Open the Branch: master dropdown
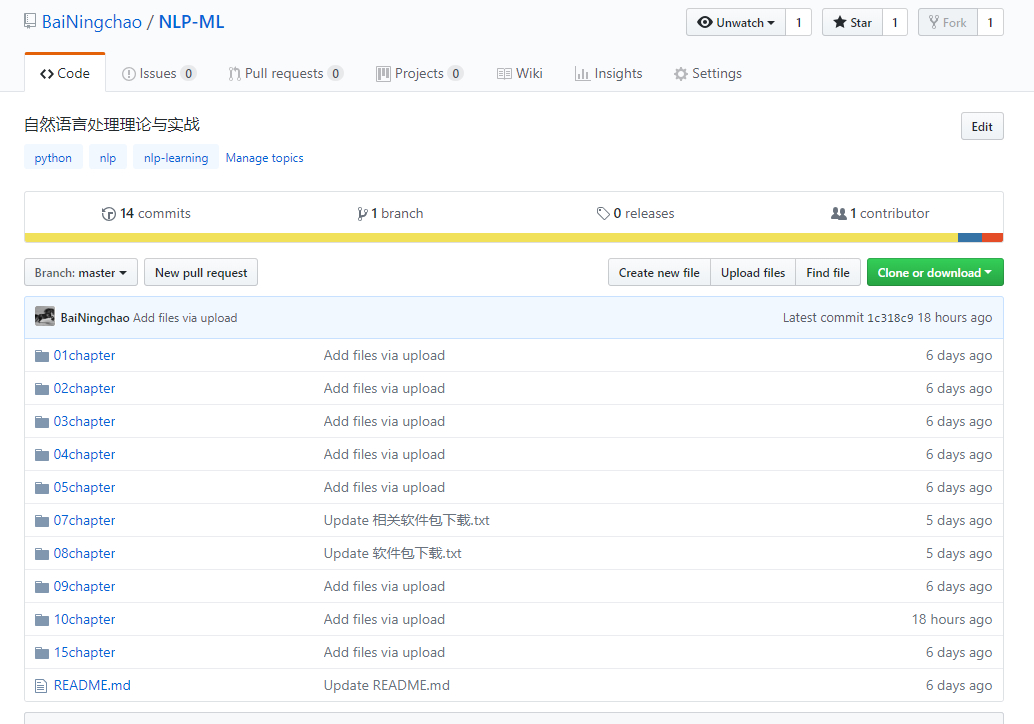 [x=81, y=272]
